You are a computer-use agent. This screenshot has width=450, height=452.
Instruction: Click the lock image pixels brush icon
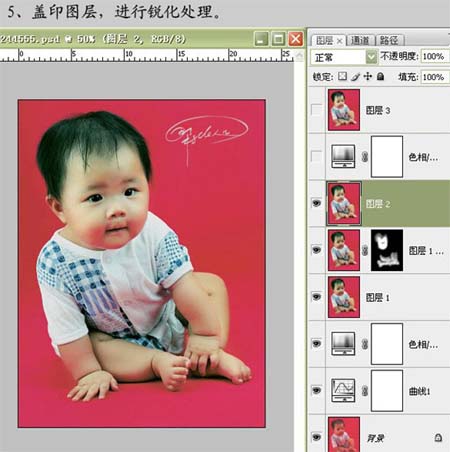pos(355,77)
